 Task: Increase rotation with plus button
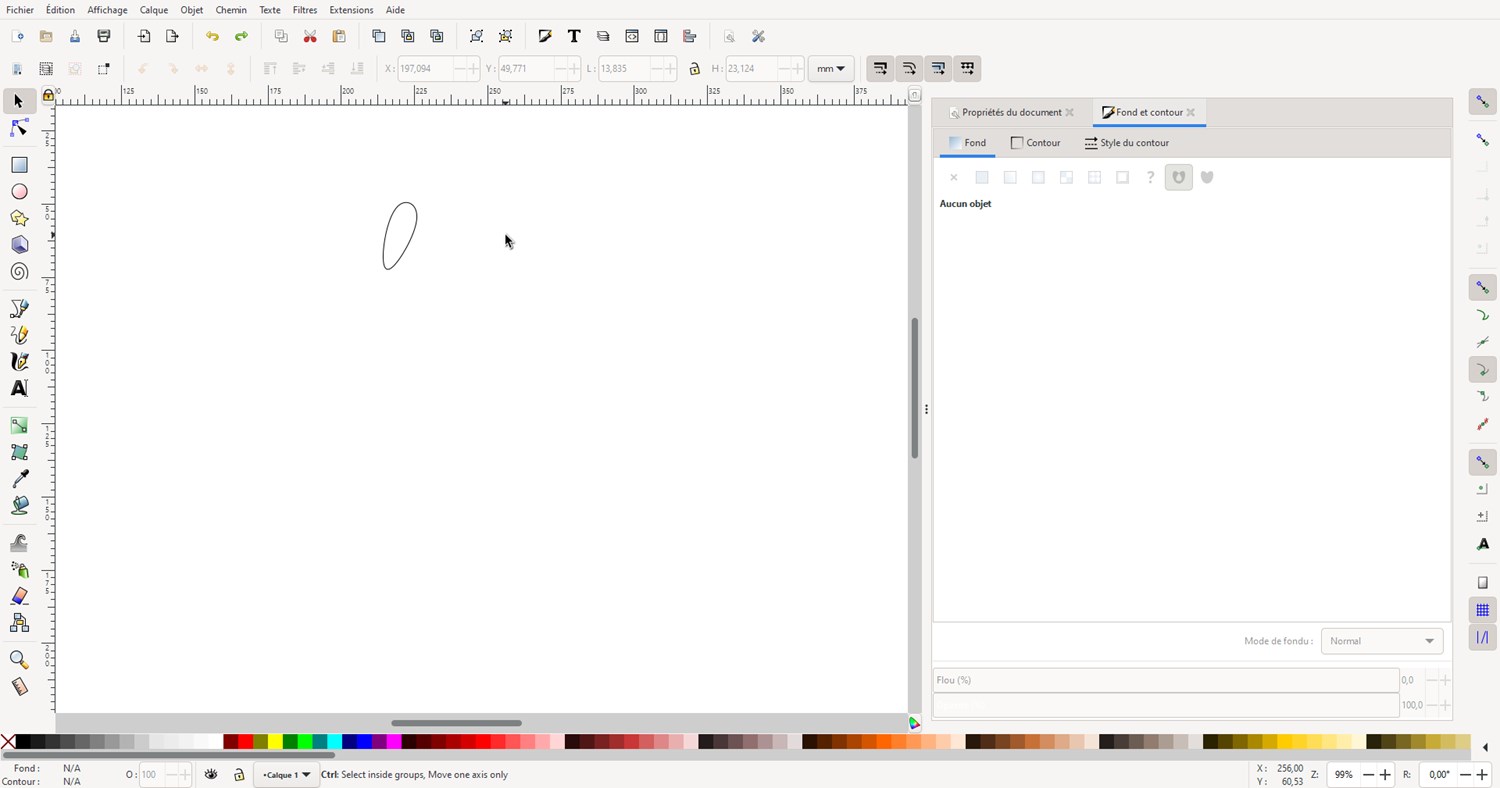[x=1481, y=775]
